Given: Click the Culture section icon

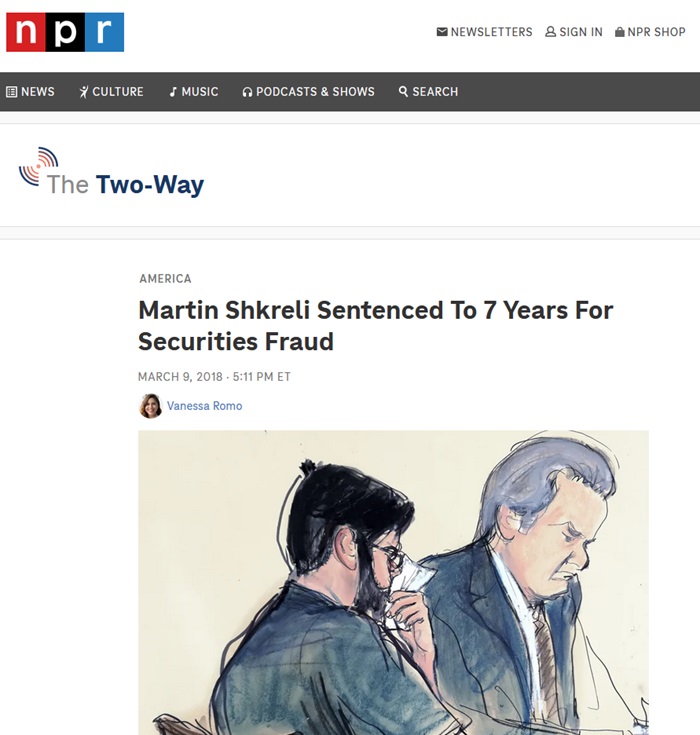Looking at the screenshot, I should (x=84, y=92).
